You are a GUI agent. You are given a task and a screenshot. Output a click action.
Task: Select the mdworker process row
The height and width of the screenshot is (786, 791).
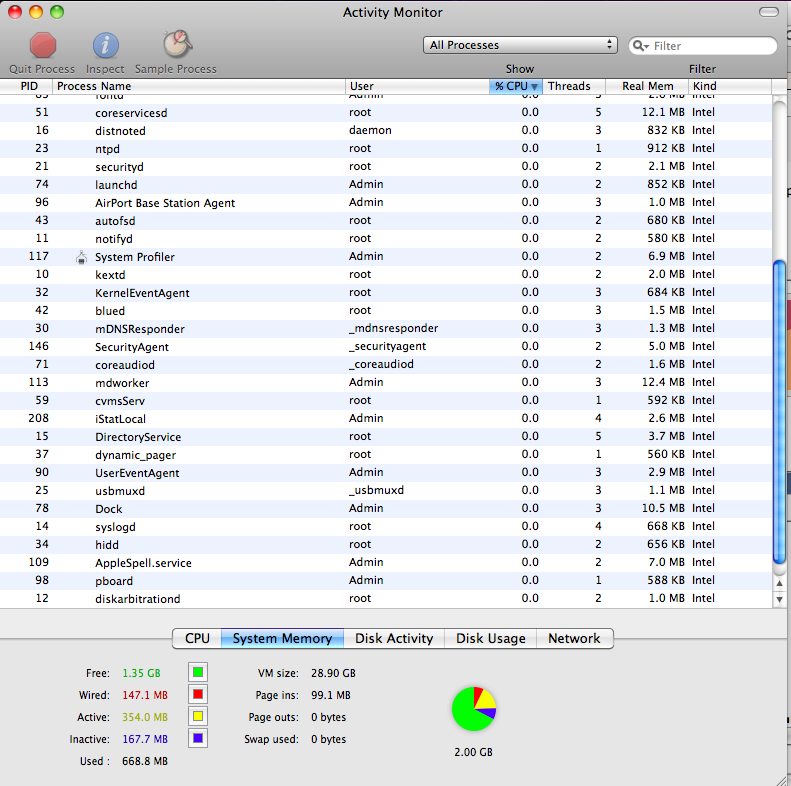click(x=386, y=382)
